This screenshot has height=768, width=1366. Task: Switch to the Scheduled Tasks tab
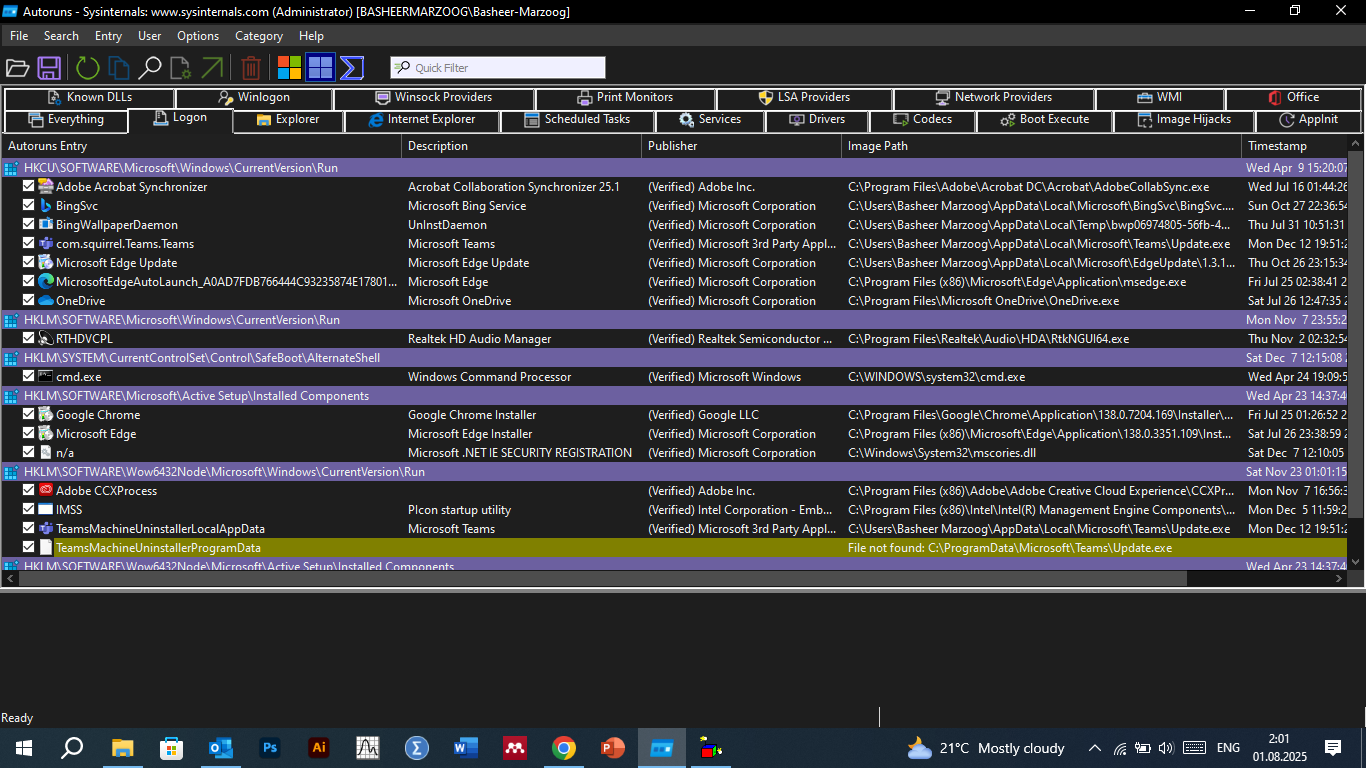click(x=577, y=120)
